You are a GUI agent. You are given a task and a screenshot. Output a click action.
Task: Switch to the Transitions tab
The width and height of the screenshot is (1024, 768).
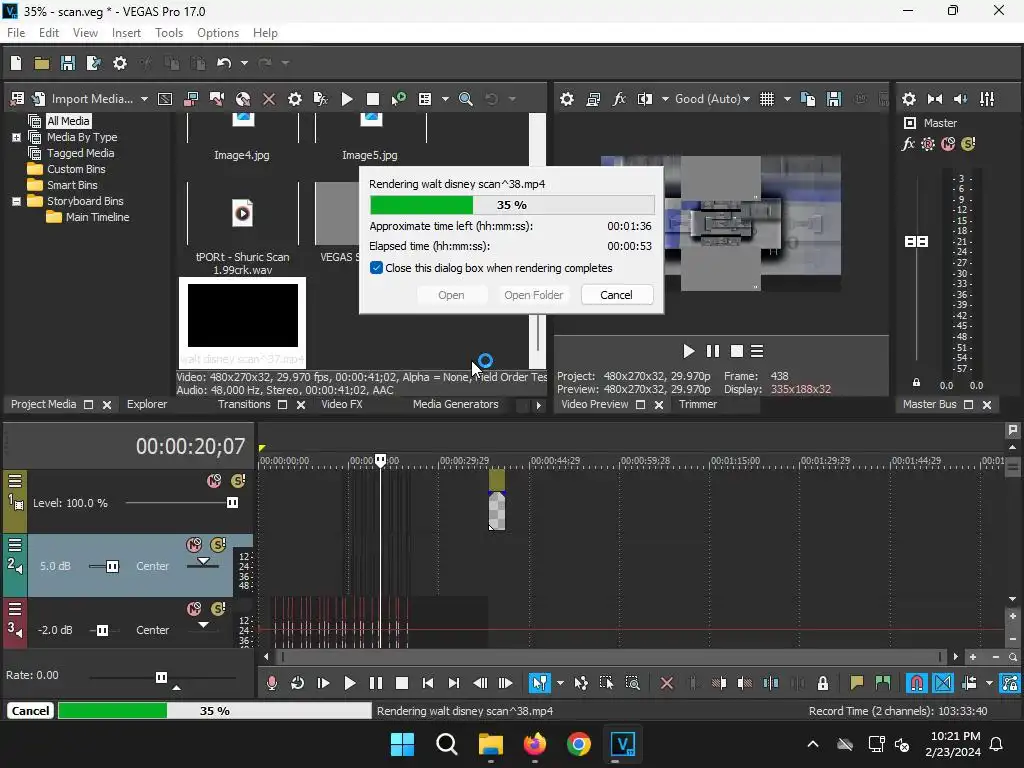tap(244, 404)
